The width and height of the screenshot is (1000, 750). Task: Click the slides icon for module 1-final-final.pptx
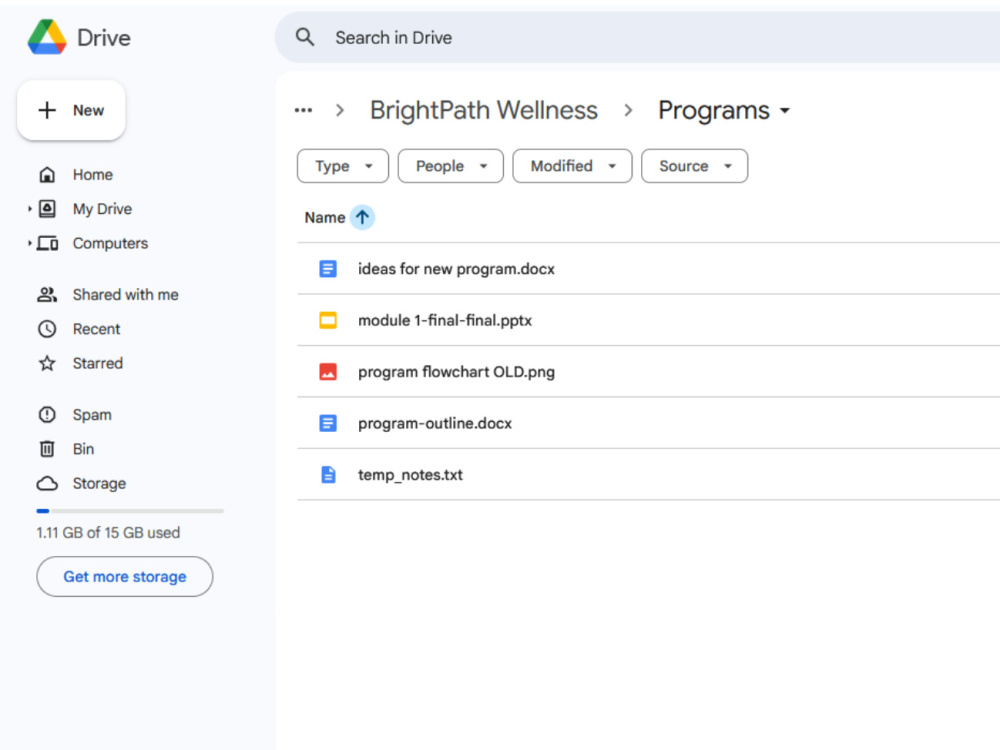pos(328,320)
